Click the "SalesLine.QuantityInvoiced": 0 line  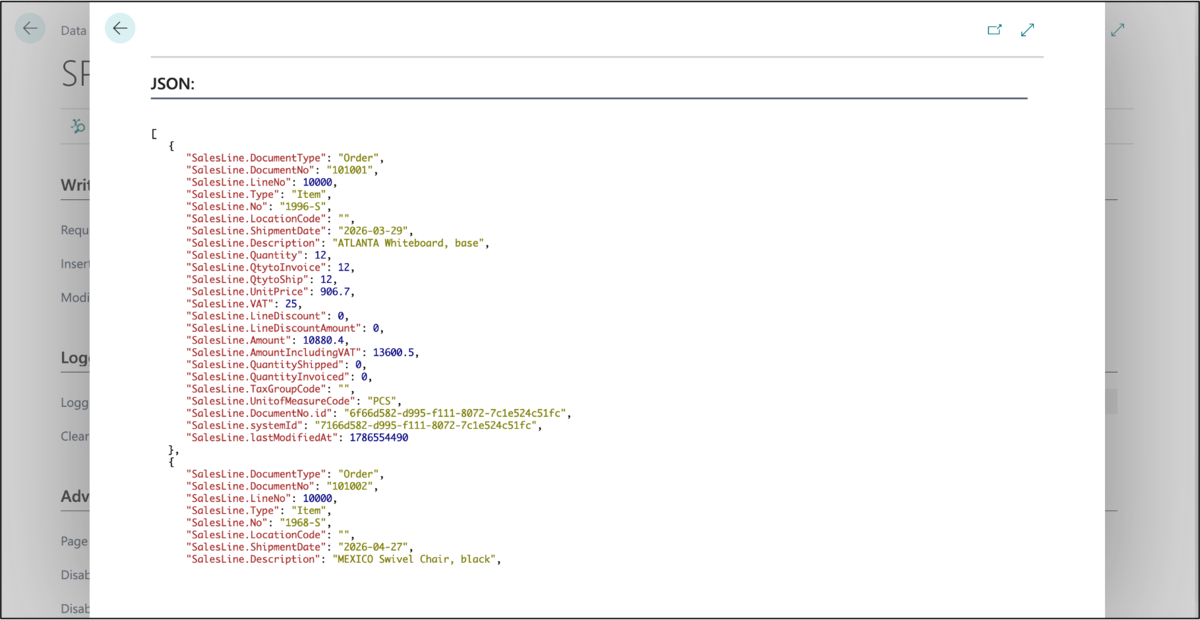pyautogui.click(x=279, y=377)
